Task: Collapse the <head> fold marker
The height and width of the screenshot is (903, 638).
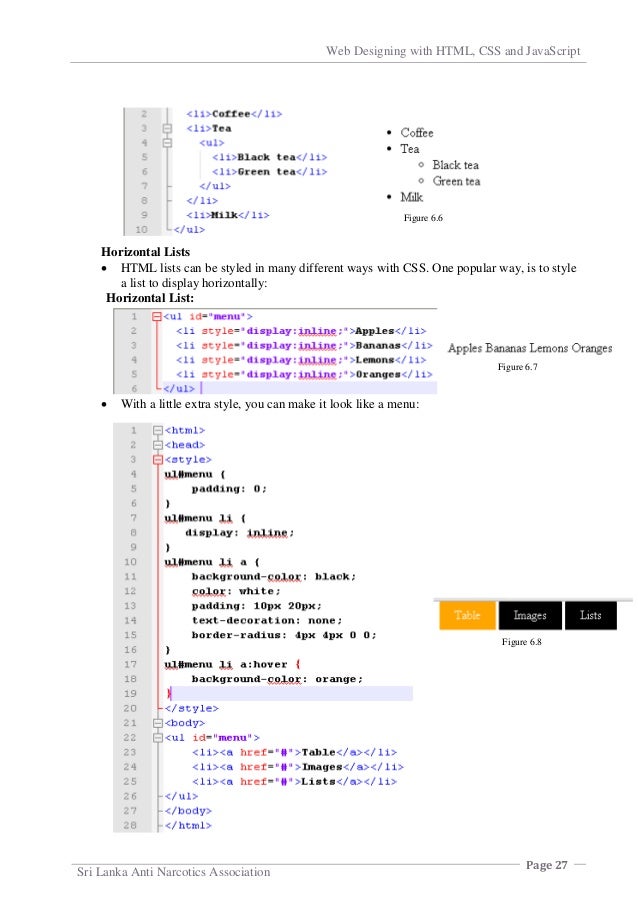Action: click(158, 445)
